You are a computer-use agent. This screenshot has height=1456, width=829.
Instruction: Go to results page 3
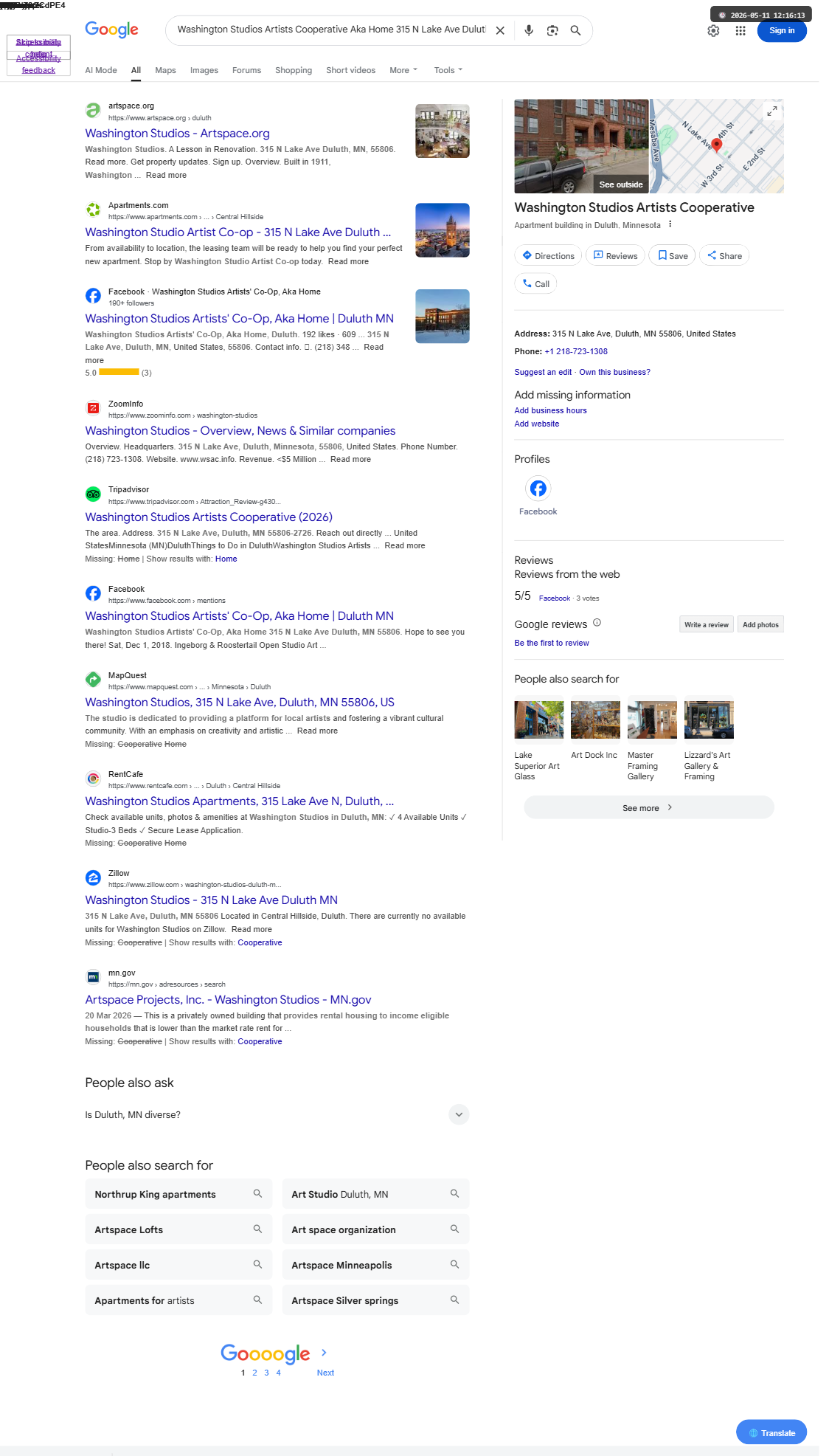pos(266,1373)
